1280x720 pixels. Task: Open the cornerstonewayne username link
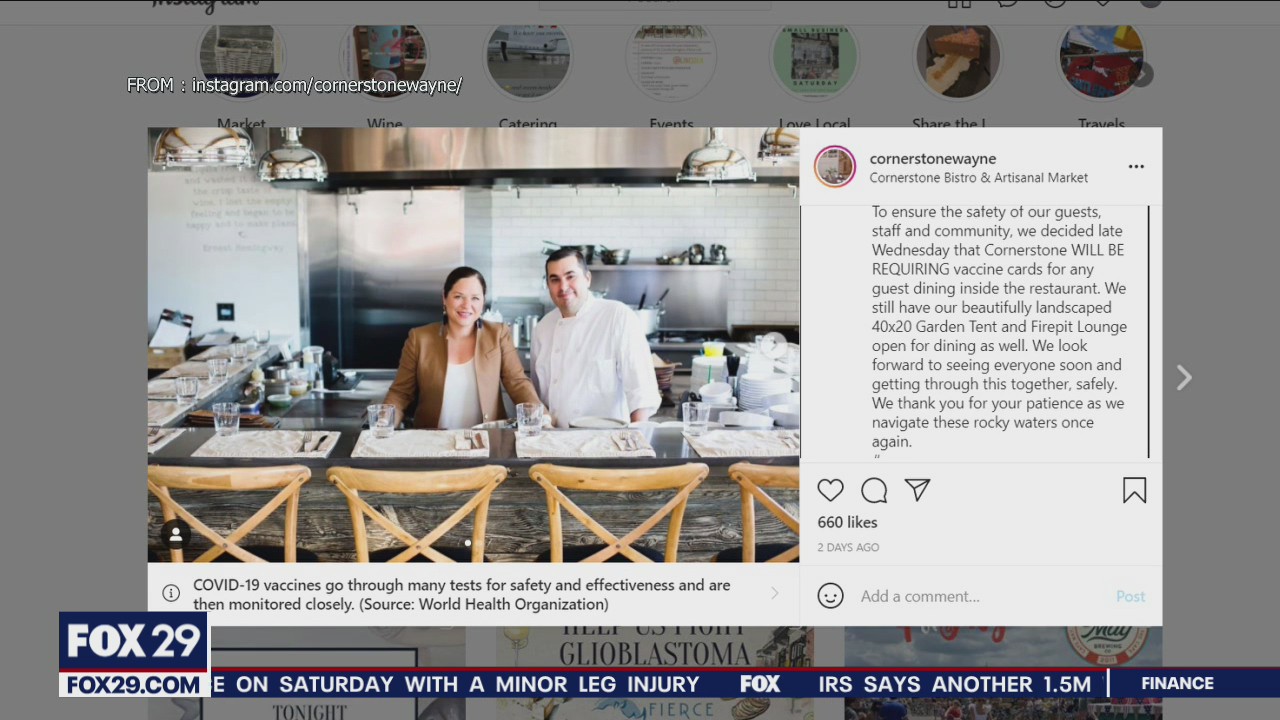click(932, 158)
